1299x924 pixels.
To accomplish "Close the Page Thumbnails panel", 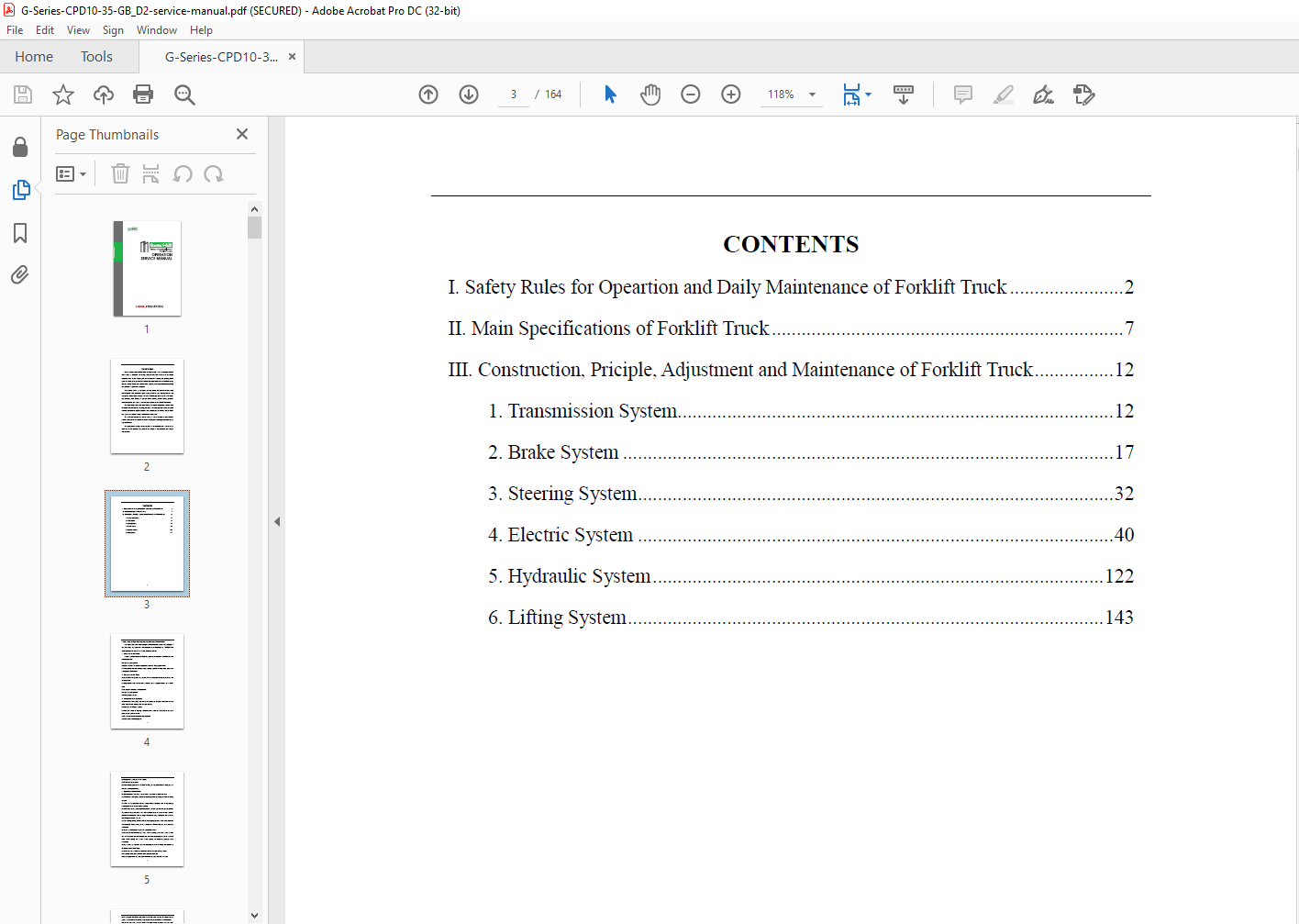I will point(242,134).
